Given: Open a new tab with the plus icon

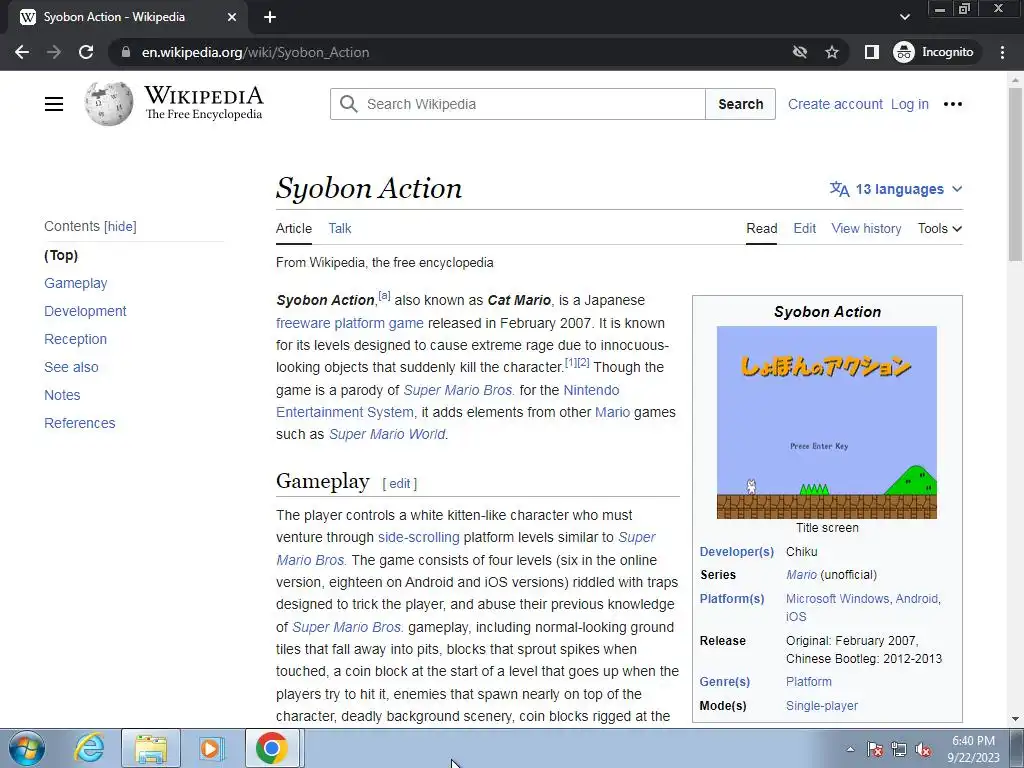Looking at the screenshot, I should (x=270, y=17).
